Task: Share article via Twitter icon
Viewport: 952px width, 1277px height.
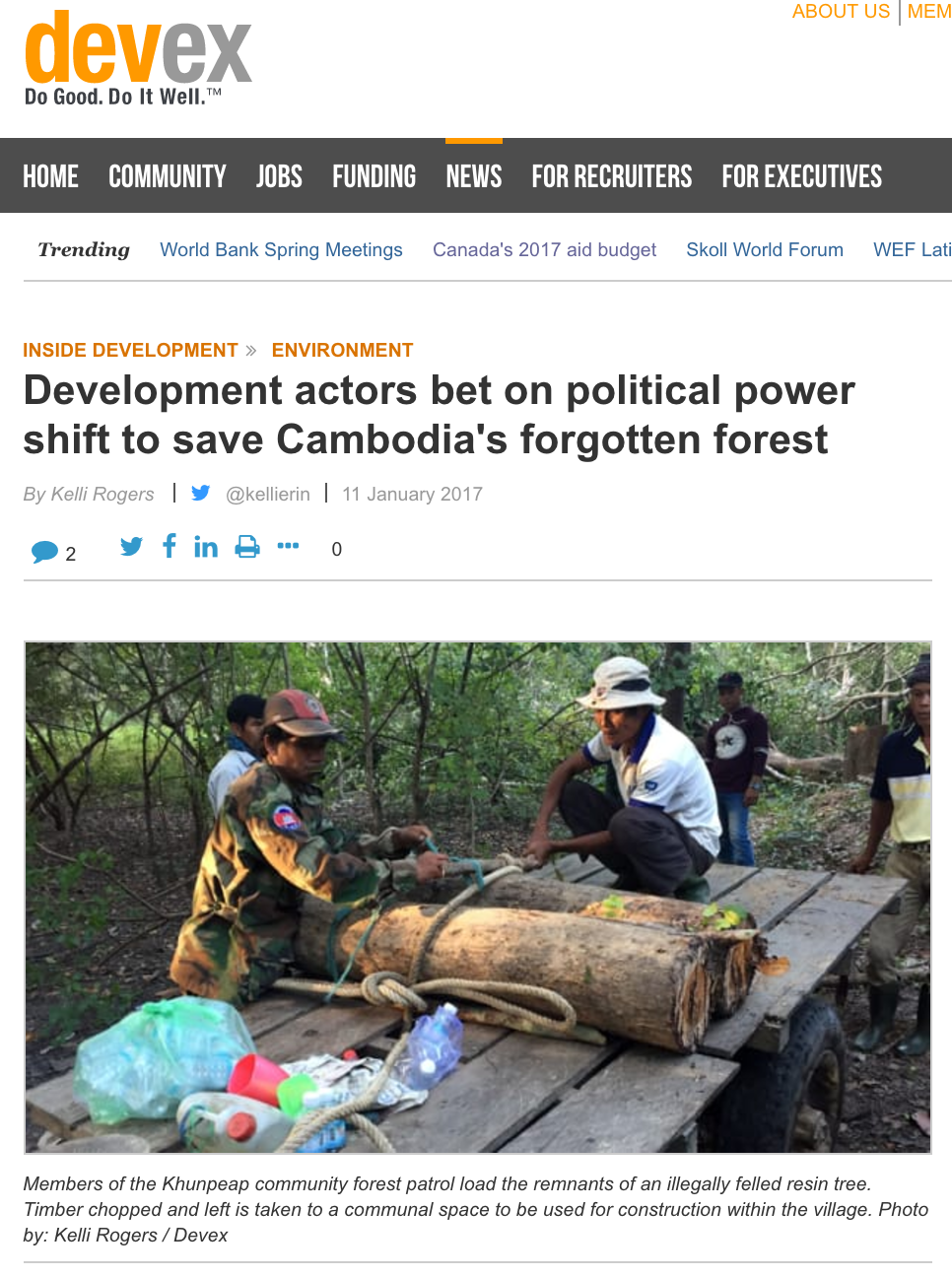Action: point(131,546)
